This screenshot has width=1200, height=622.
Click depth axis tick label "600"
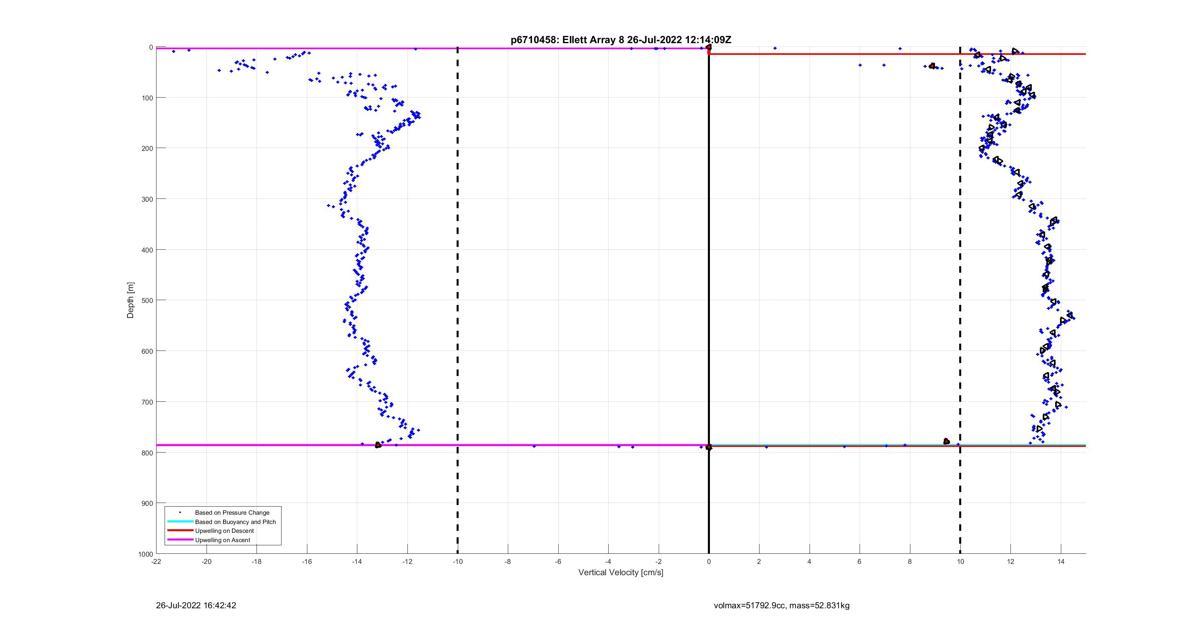tap(146, 351)
